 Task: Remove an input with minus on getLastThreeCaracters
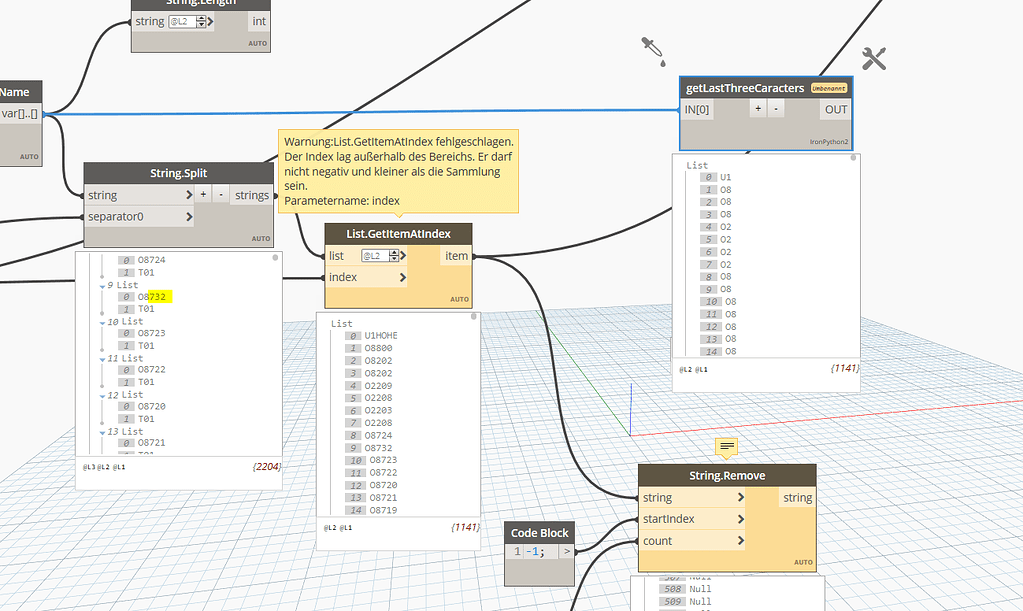(775, 108)
